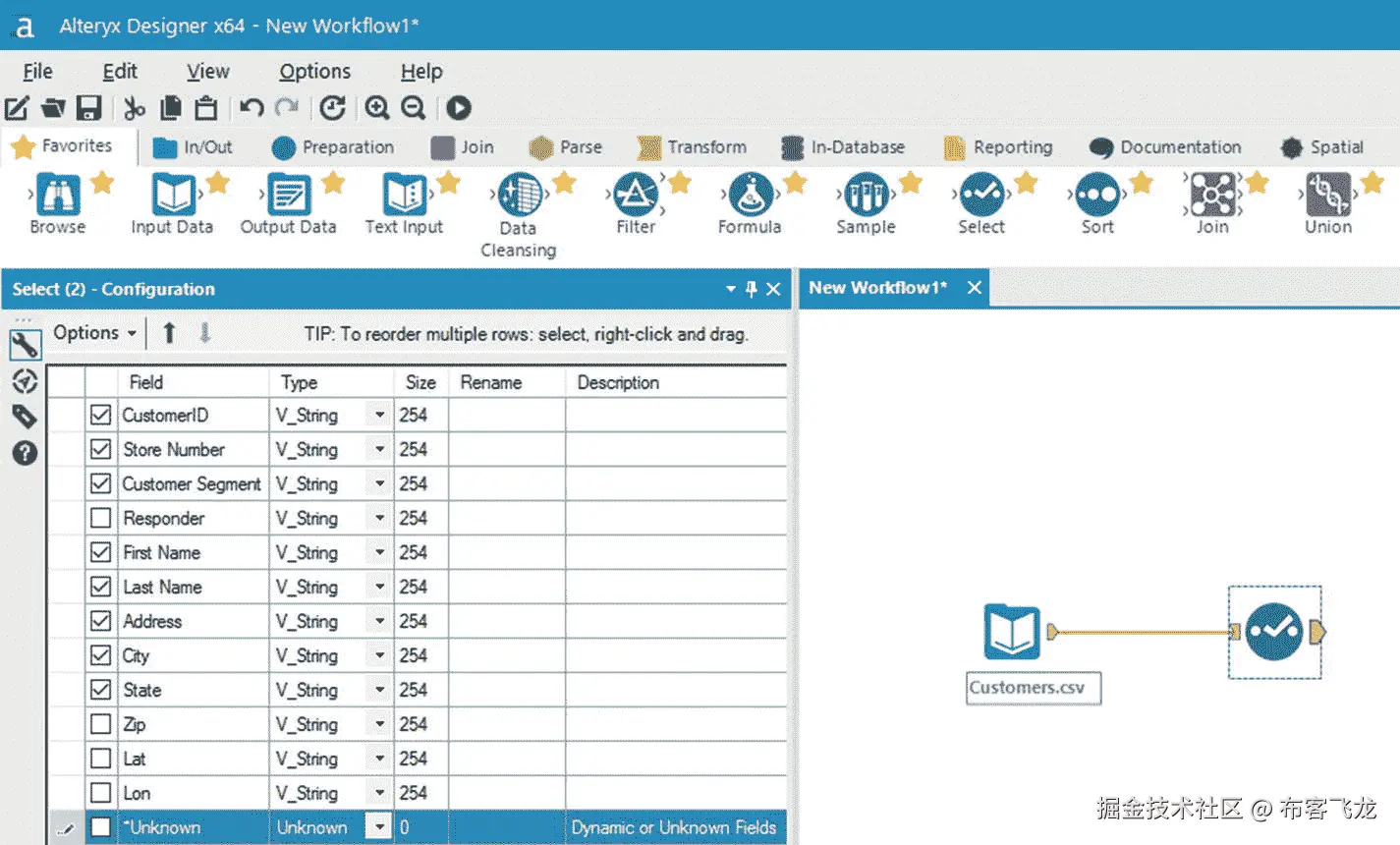Open the View menu
This screenshot has width=1400, height=845.
[208, 72]
